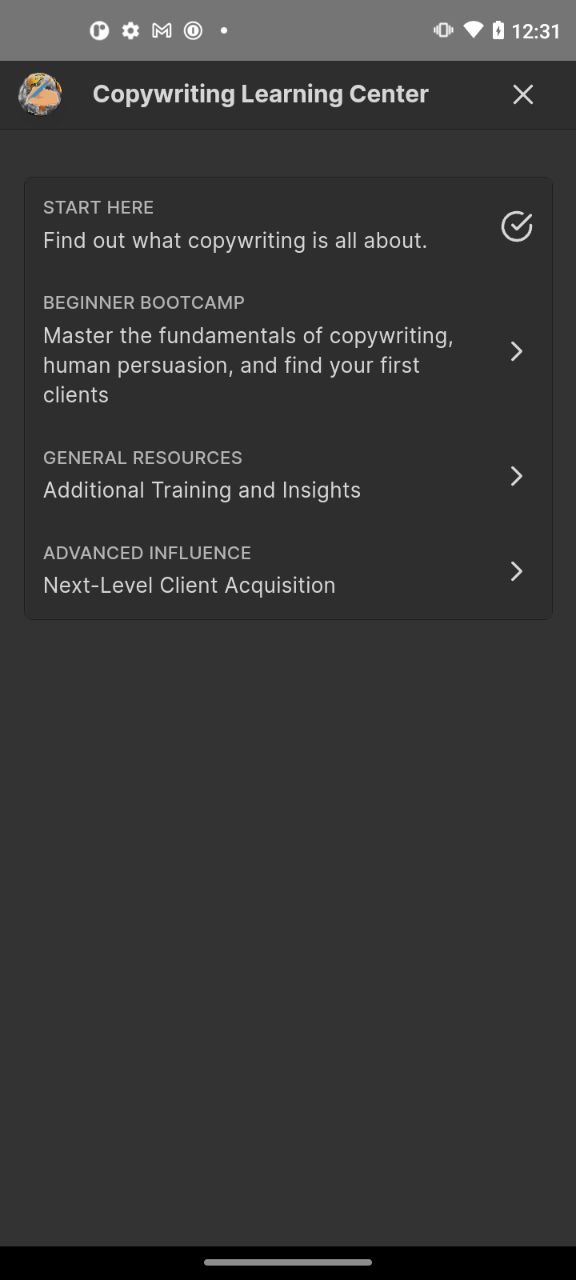Open 'Master the fundamentals of copywriting' text
576x1280 pixels.
(x=248, y=365)
